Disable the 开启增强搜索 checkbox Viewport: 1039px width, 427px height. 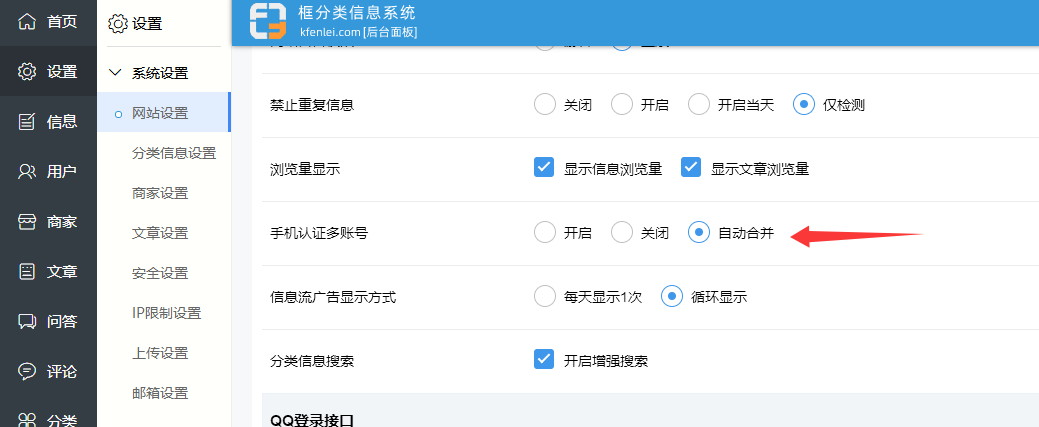click(544, 360)
